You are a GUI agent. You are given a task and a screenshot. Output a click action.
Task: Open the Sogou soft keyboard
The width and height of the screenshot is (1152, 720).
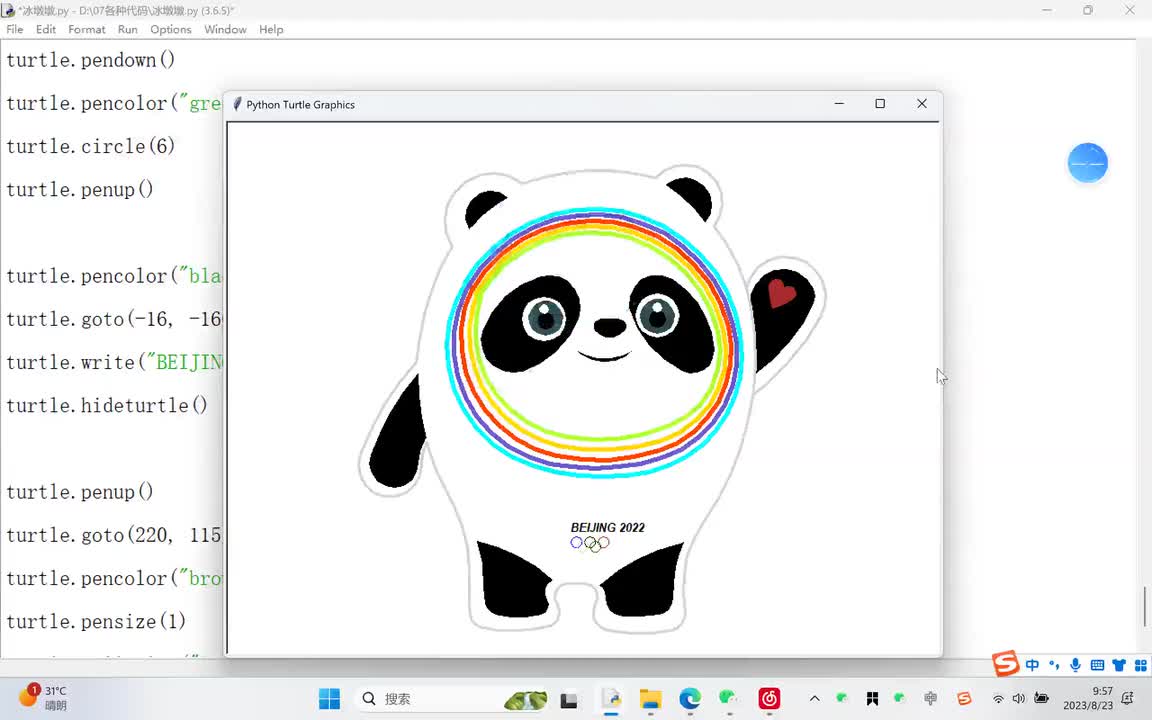coord(1097,666)
